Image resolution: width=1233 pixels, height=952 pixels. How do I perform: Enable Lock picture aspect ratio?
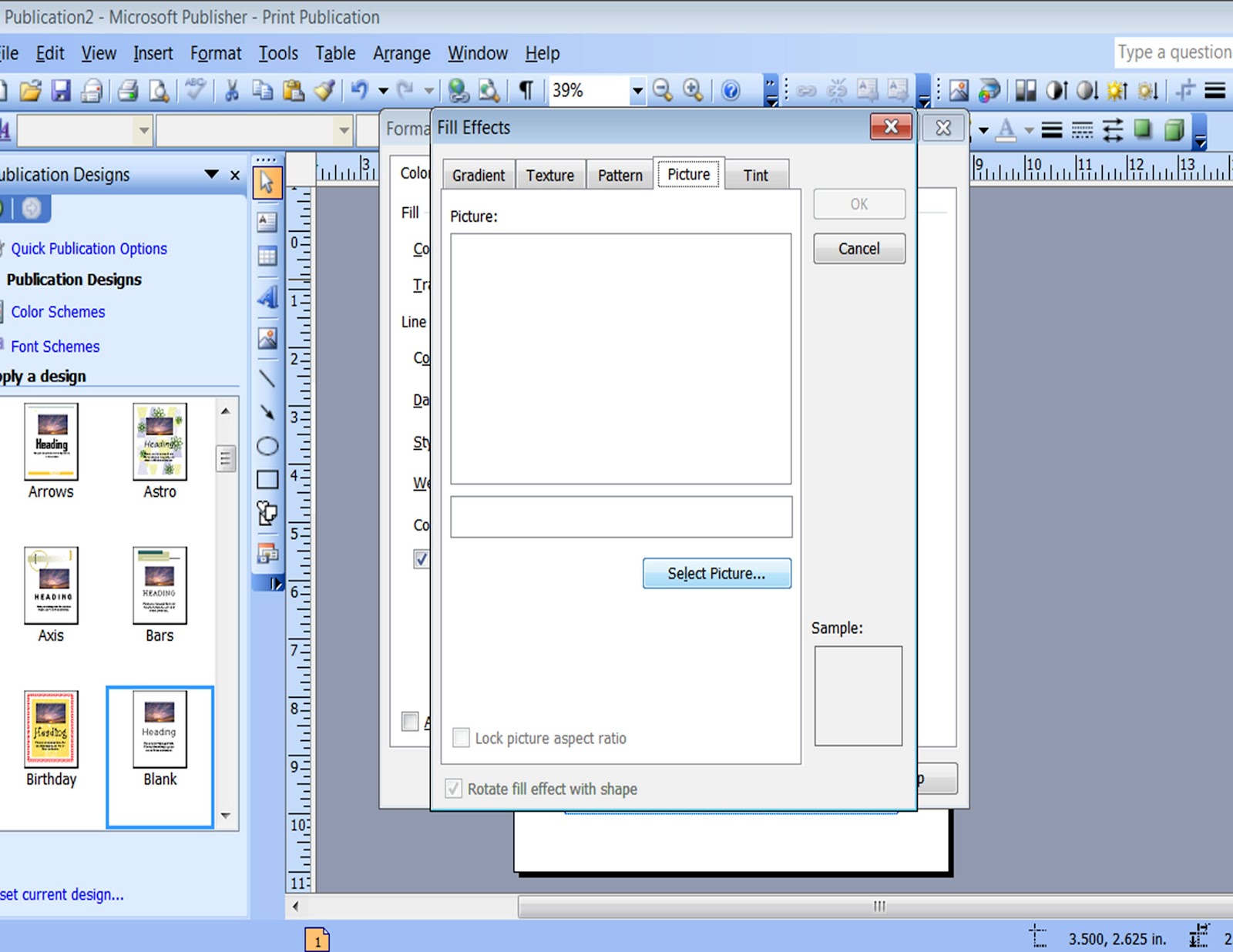(461, 737)
